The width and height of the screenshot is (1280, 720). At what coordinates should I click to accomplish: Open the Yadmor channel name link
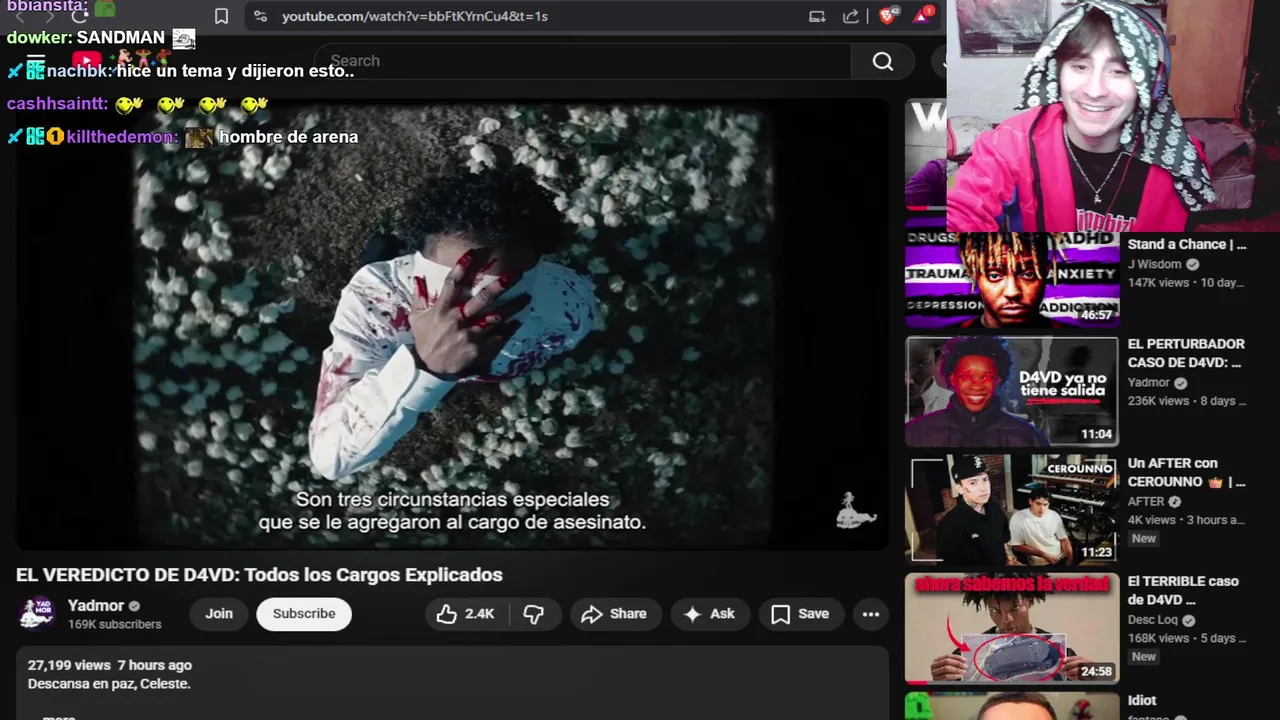[x=96, y=605]
